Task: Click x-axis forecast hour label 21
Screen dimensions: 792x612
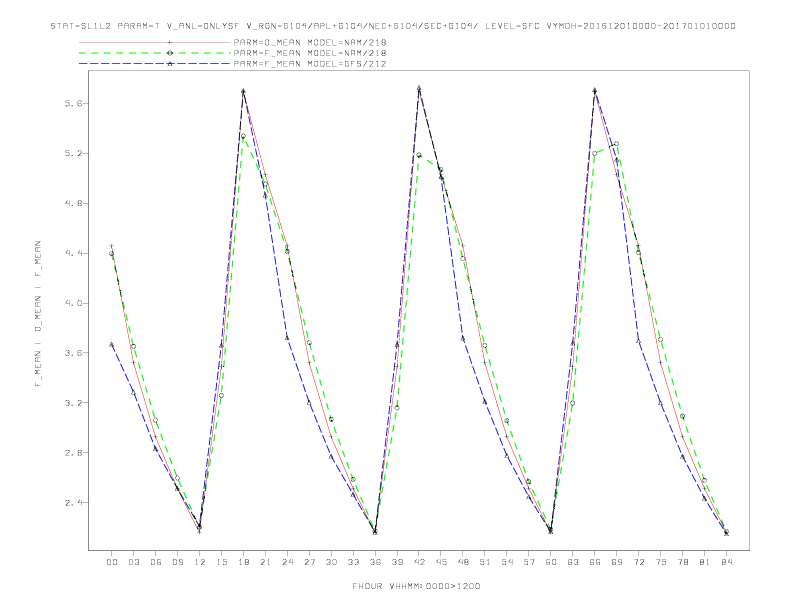Action: point(265,562)
